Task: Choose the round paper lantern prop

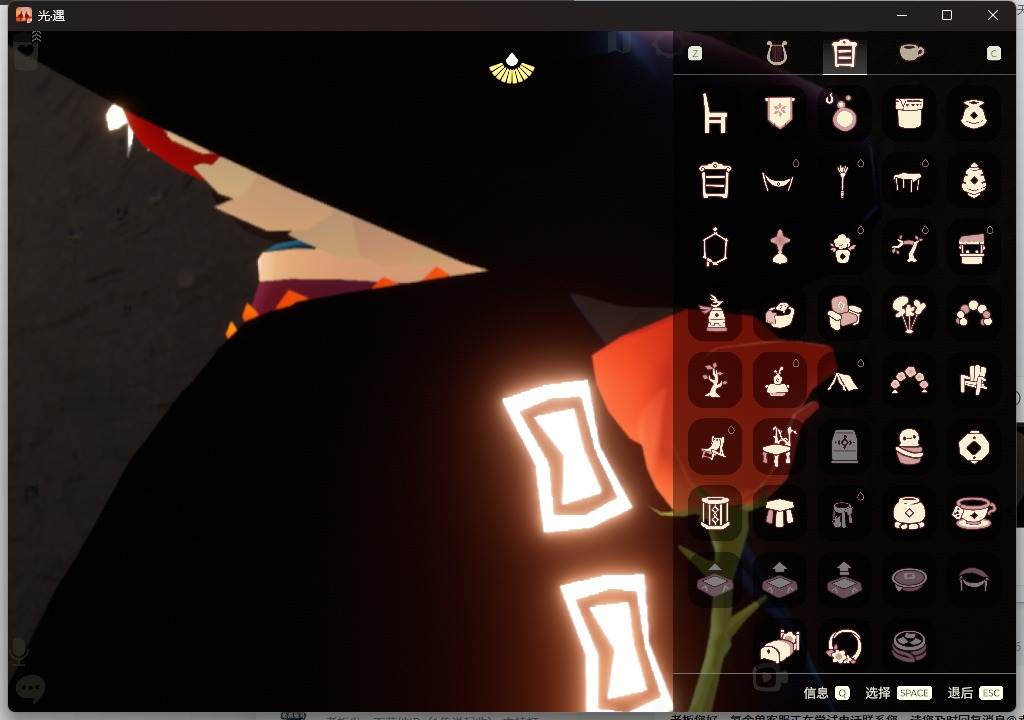Action: (973, 448)
